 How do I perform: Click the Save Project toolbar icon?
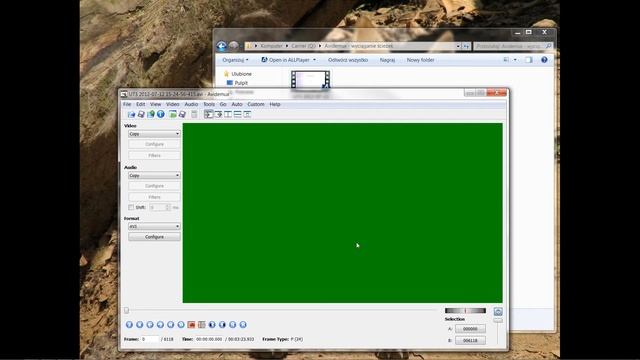tap(182, 114)
